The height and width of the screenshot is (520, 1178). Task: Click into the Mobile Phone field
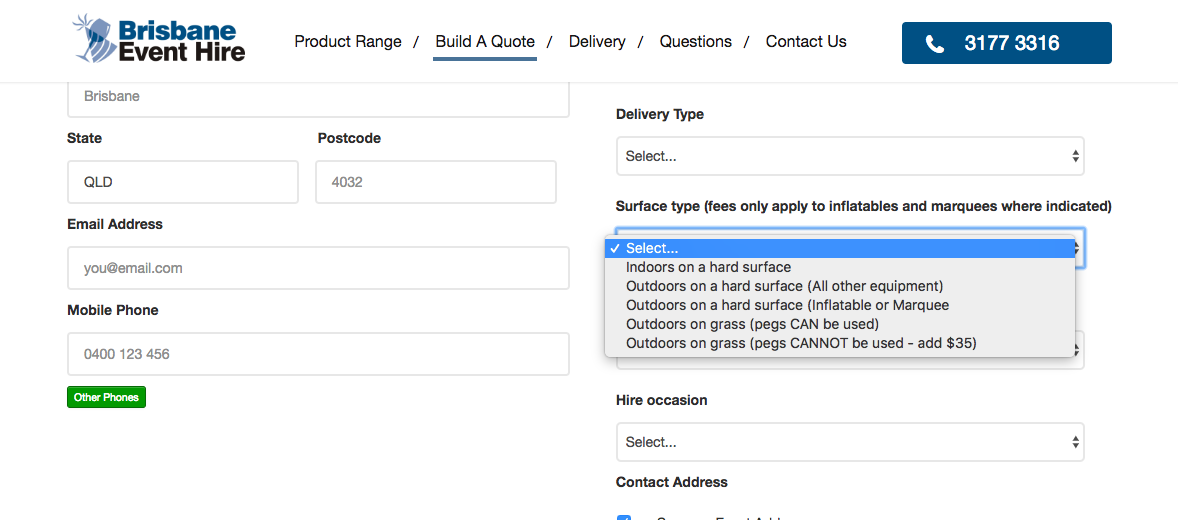click(x=318, y=354)
